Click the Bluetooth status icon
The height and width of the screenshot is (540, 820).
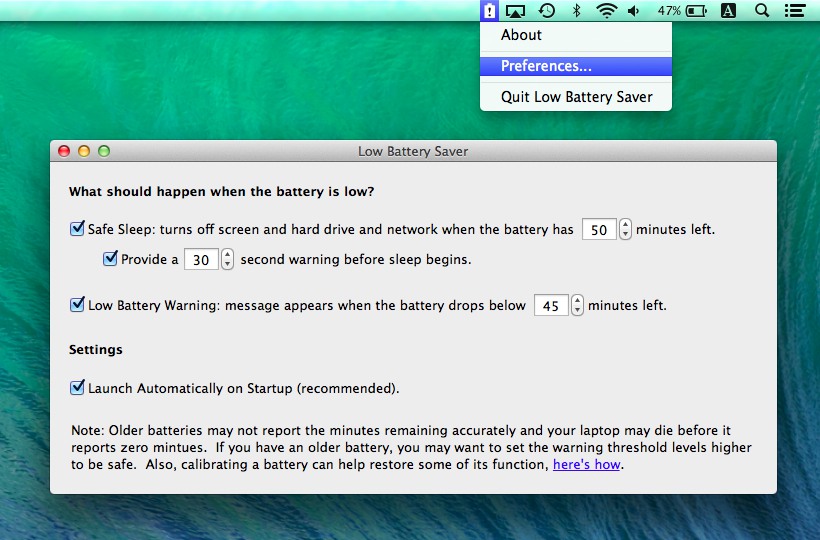576,10
